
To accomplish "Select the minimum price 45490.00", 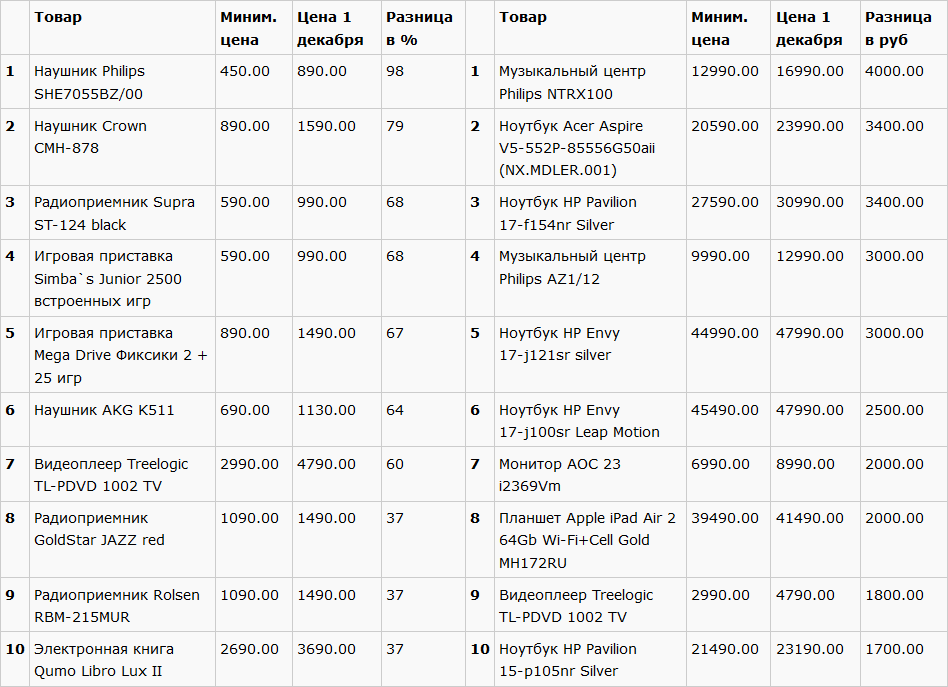I will (x=725, y=410).
